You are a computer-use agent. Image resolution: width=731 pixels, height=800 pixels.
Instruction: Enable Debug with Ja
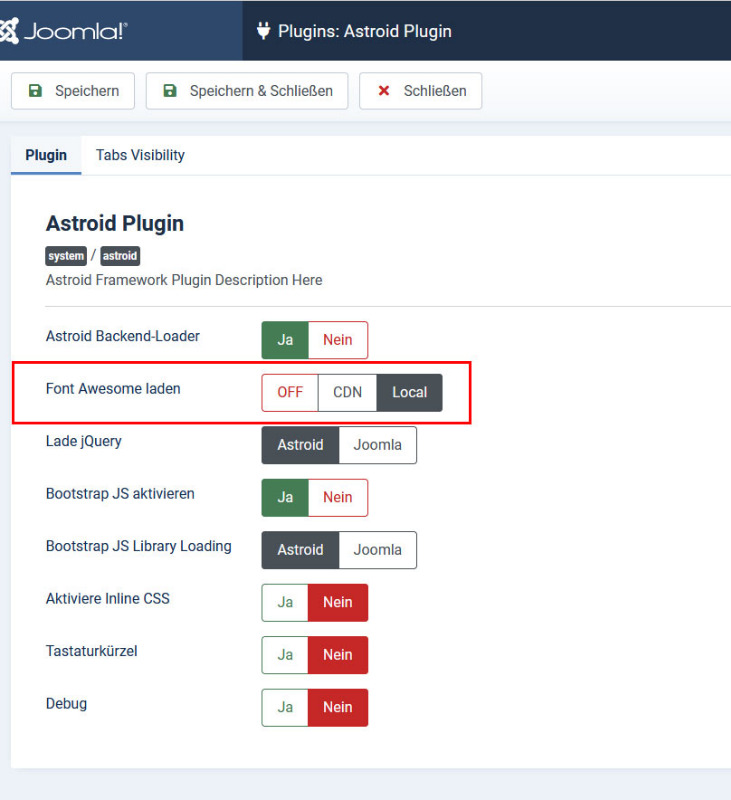(285, 708)
